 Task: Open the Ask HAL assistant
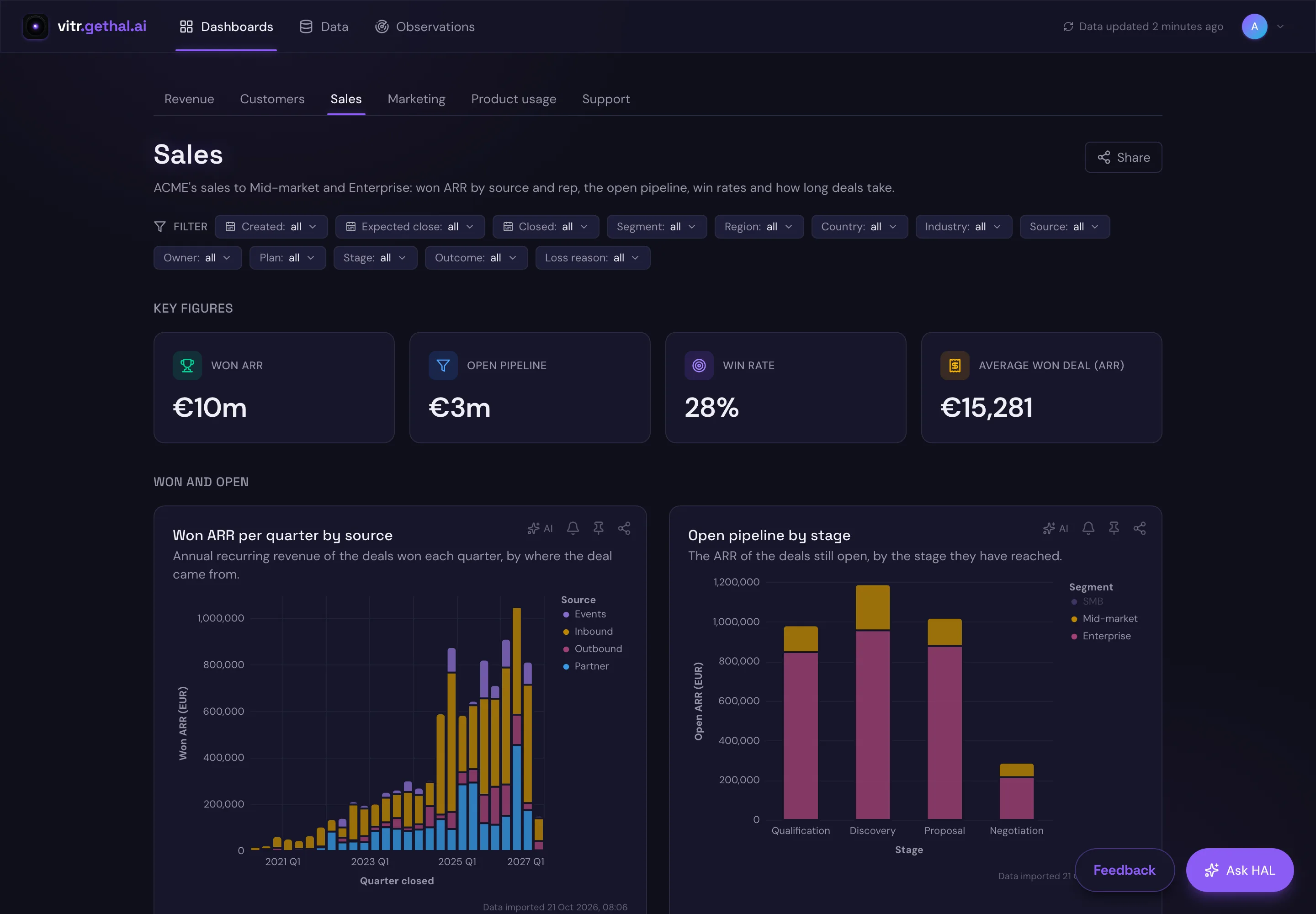point(1239,870)
